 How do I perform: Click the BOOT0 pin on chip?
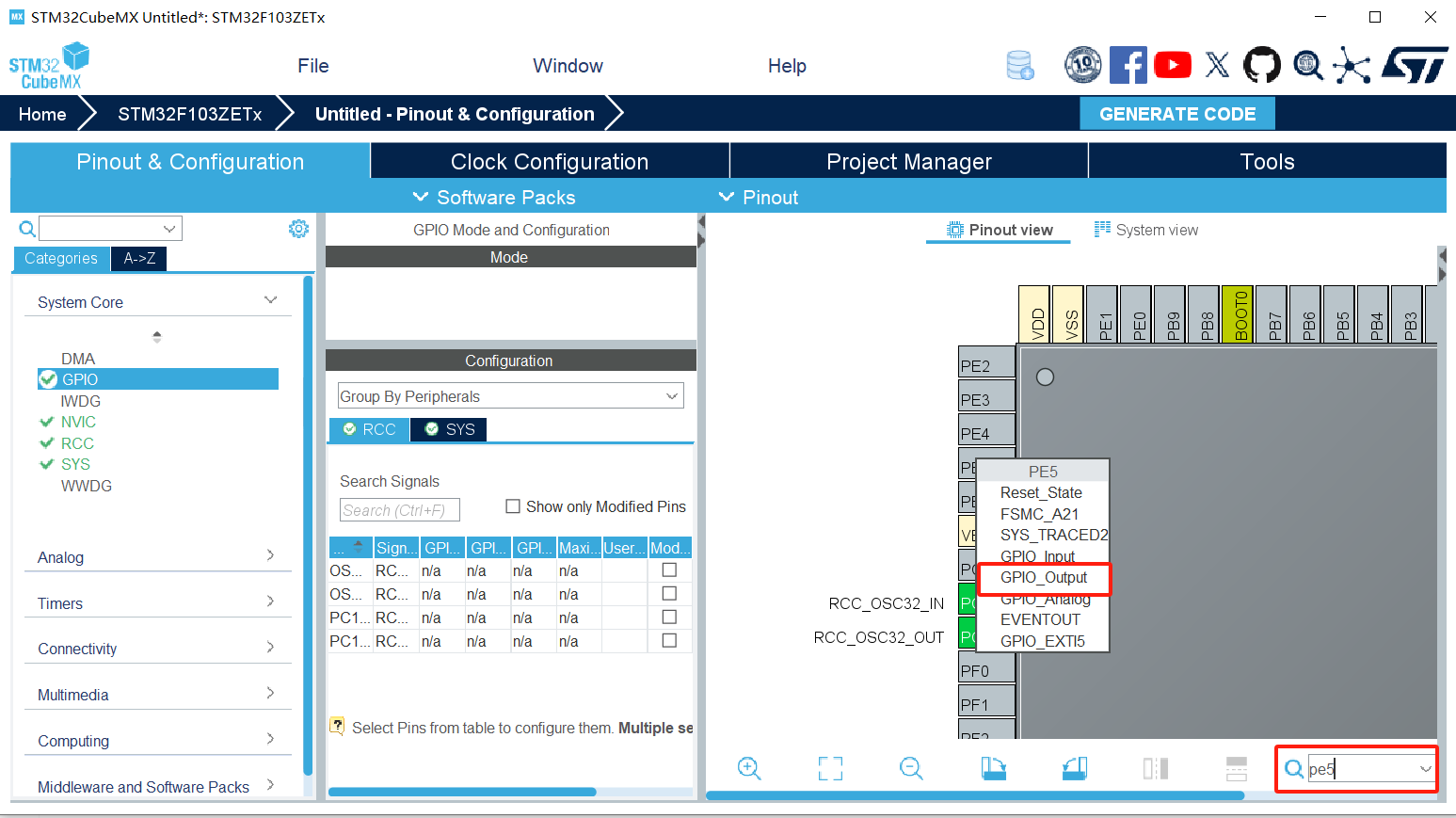pyautogui.click(x=1238, y=313)
